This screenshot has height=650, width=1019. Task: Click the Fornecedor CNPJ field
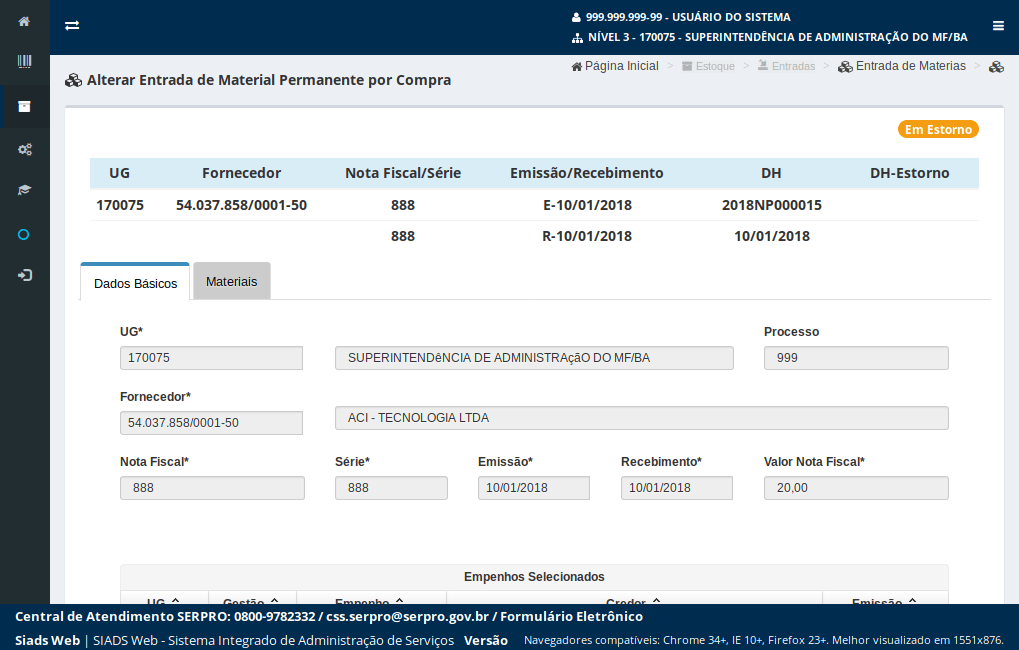[211, 423]
